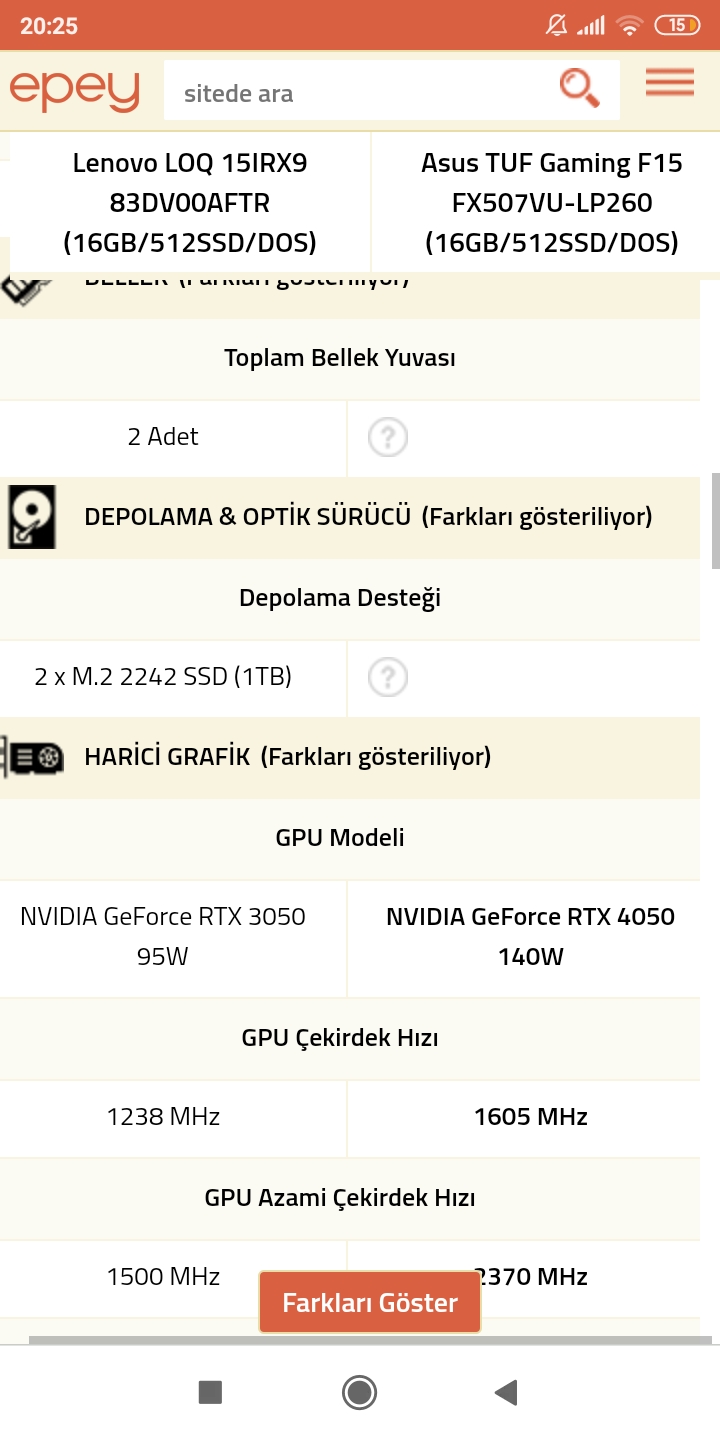This screenshot has height=1440, width=720.
Task: Open the Asus TUF Gaming F15 product header
Action: point(552,203)
